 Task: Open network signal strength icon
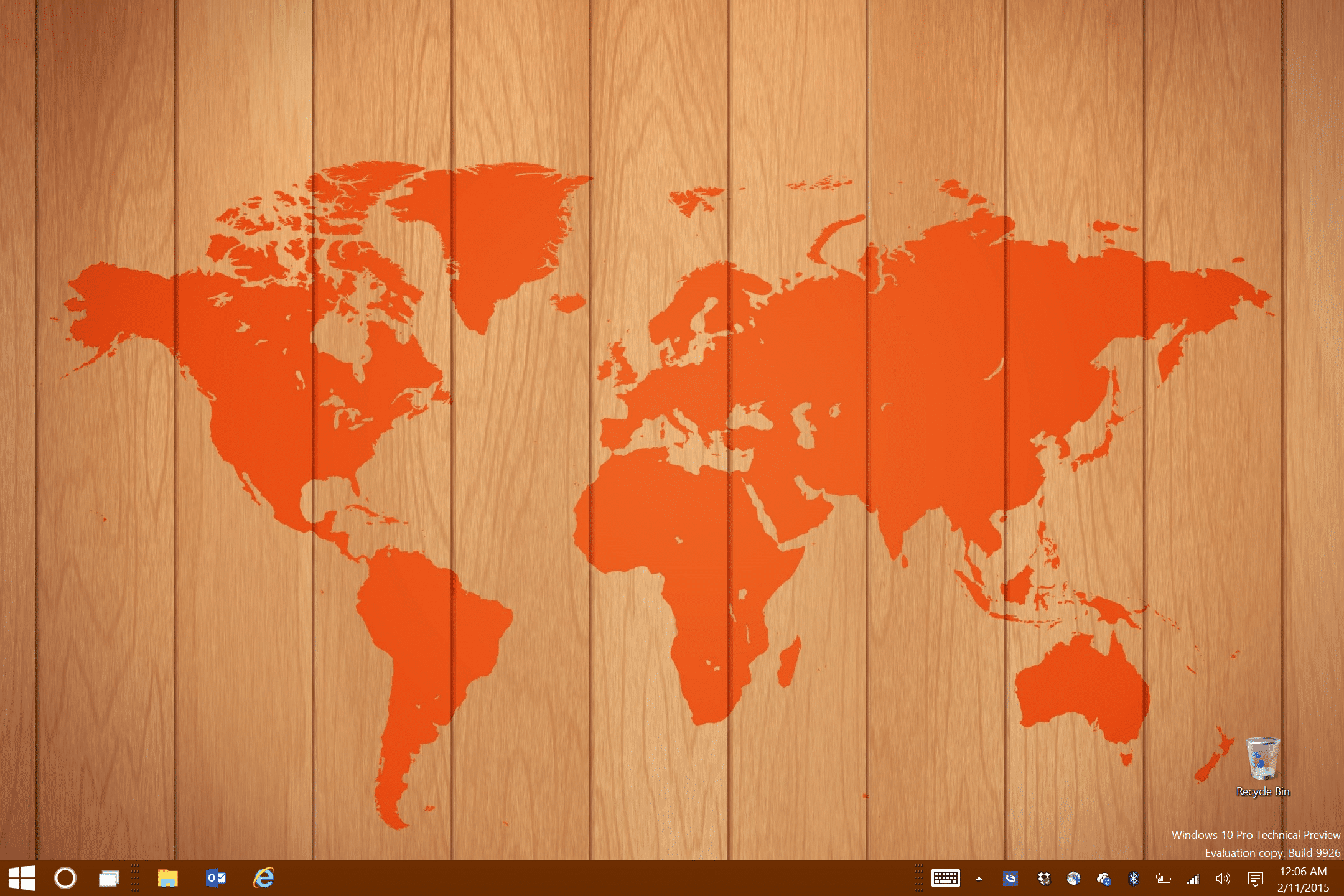(x=1193, y=879)
